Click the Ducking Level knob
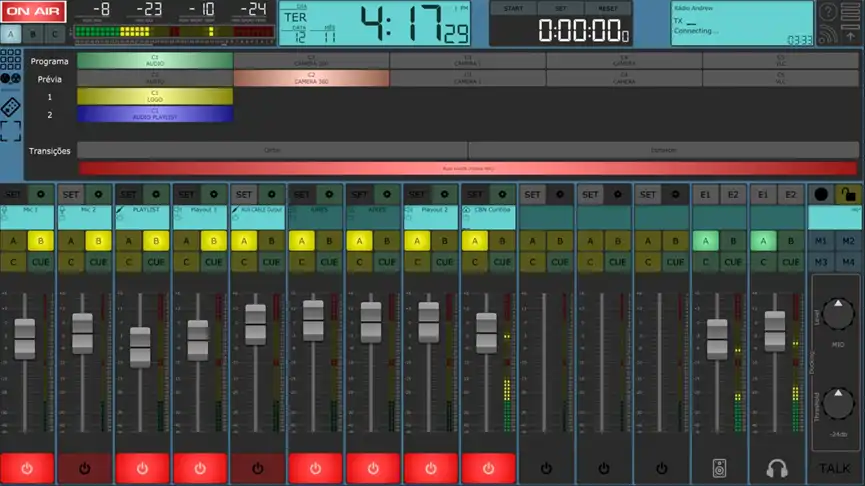 [838, 313]
